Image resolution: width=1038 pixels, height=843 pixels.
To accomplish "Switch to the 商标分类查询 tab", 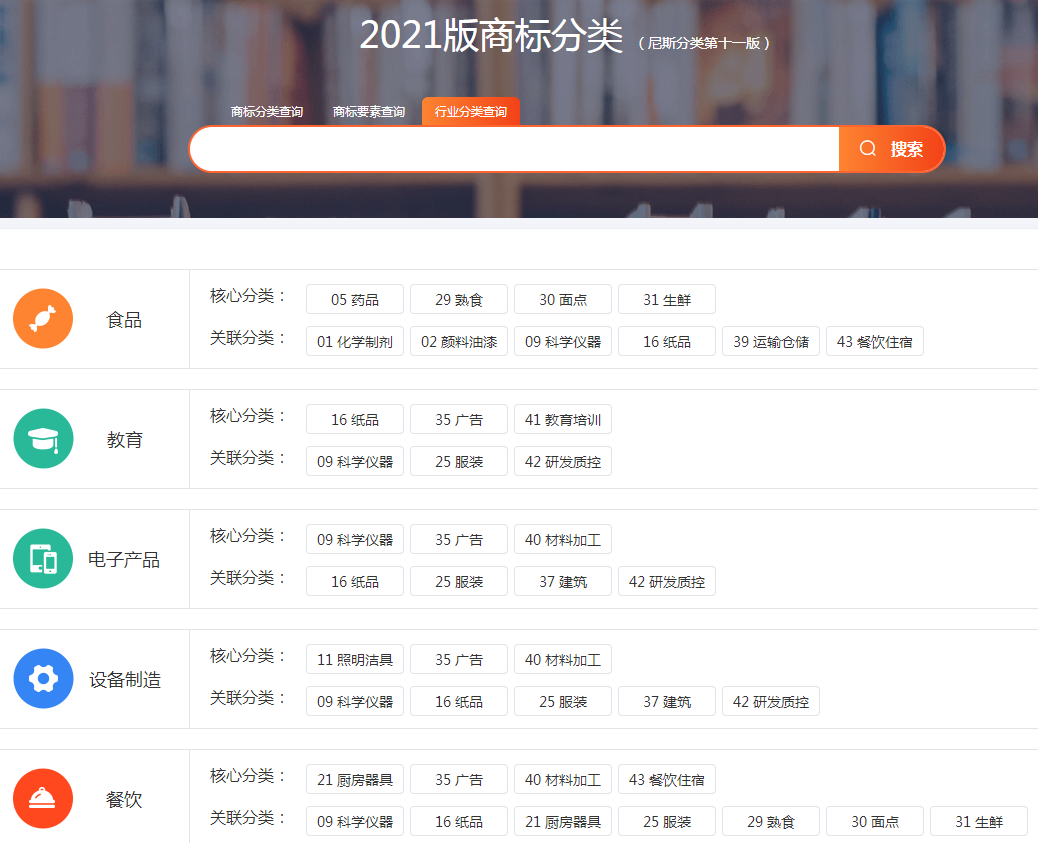I will tap(267, 112).
